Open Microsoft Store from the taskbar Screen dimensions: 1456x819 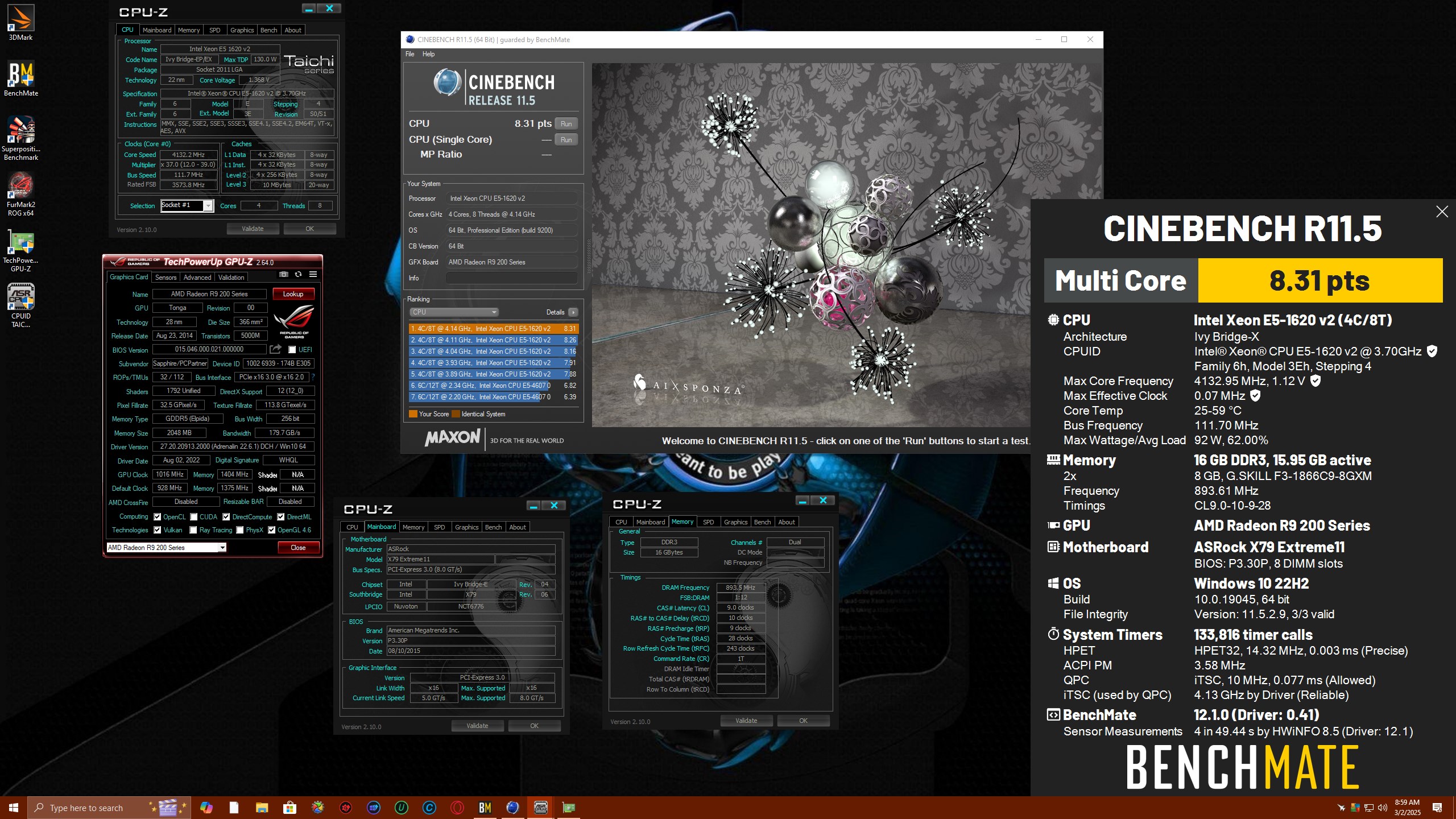tap(289, 808)
